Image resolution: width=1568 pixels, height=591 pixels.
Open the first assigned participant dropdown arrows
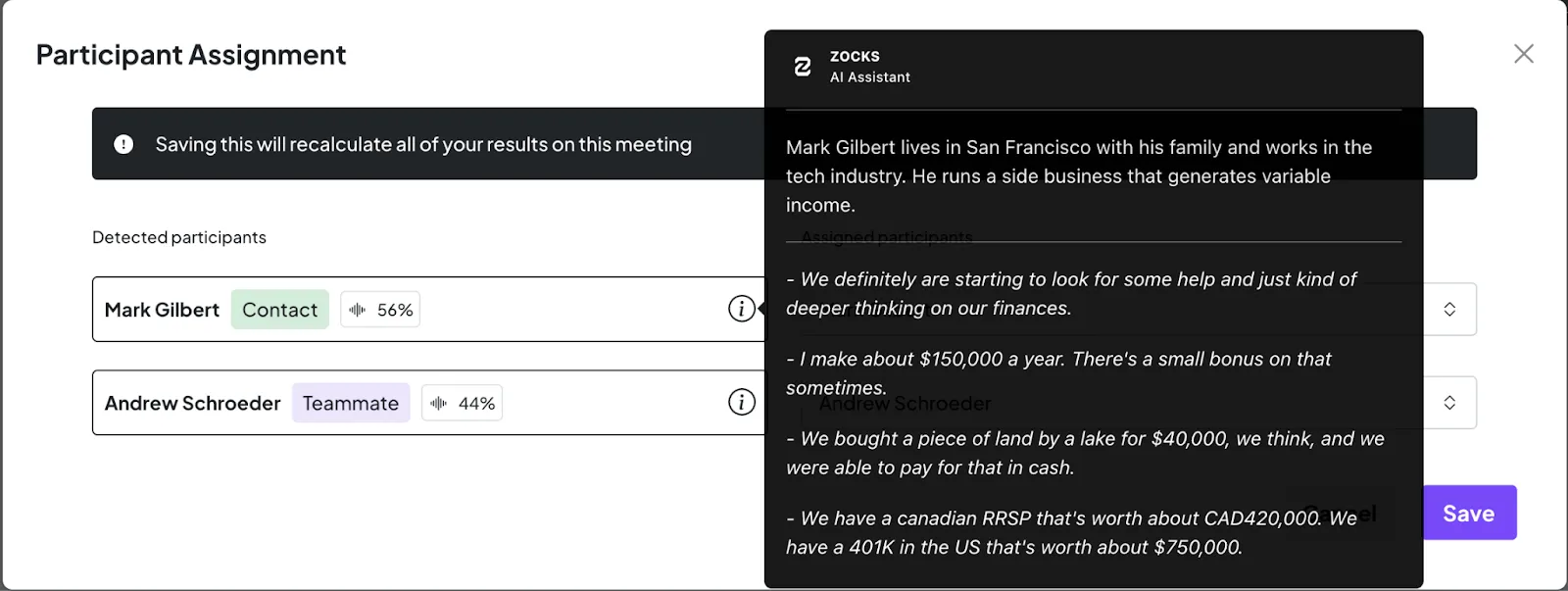pos(1449,310)
